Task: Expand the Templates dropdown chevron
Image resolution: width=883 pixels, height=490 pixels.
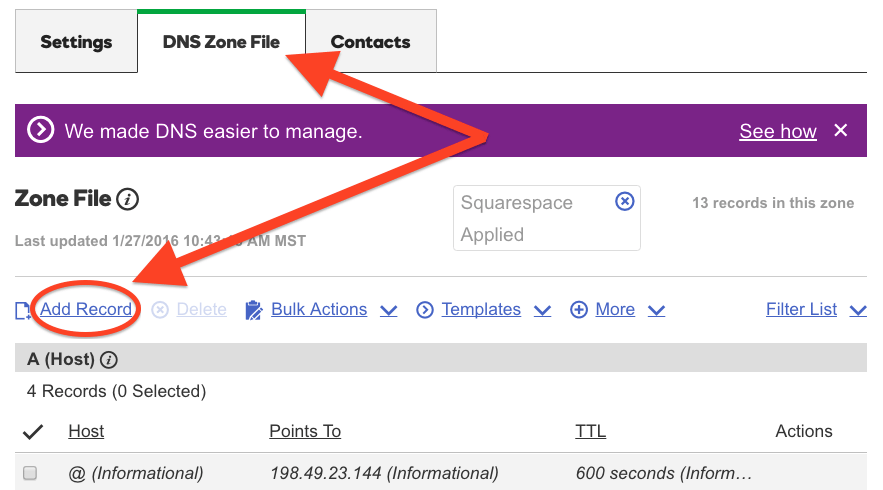Action: click(x=542, y=311)
